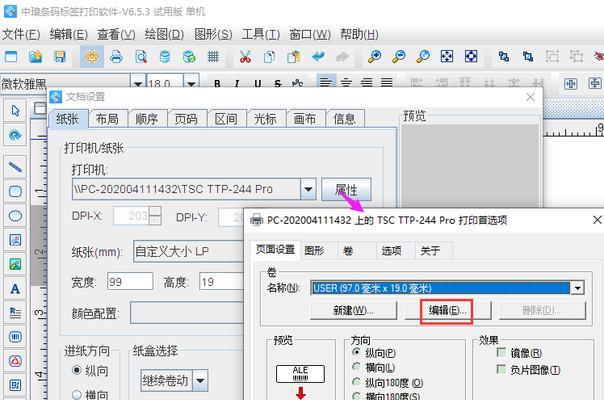Open the 编辑(E) menu
Screen dimensions: 604x400
[69, 34]
